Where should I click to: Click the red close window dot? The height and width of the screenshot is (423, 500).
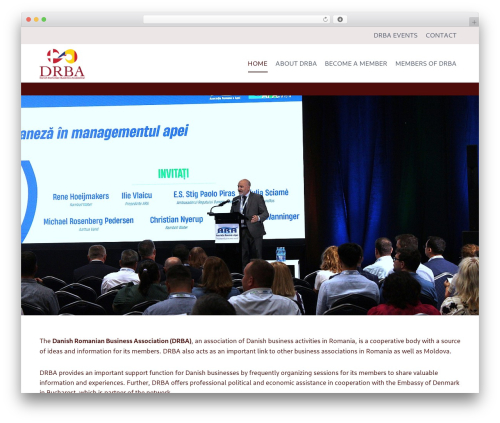(29, 20)
